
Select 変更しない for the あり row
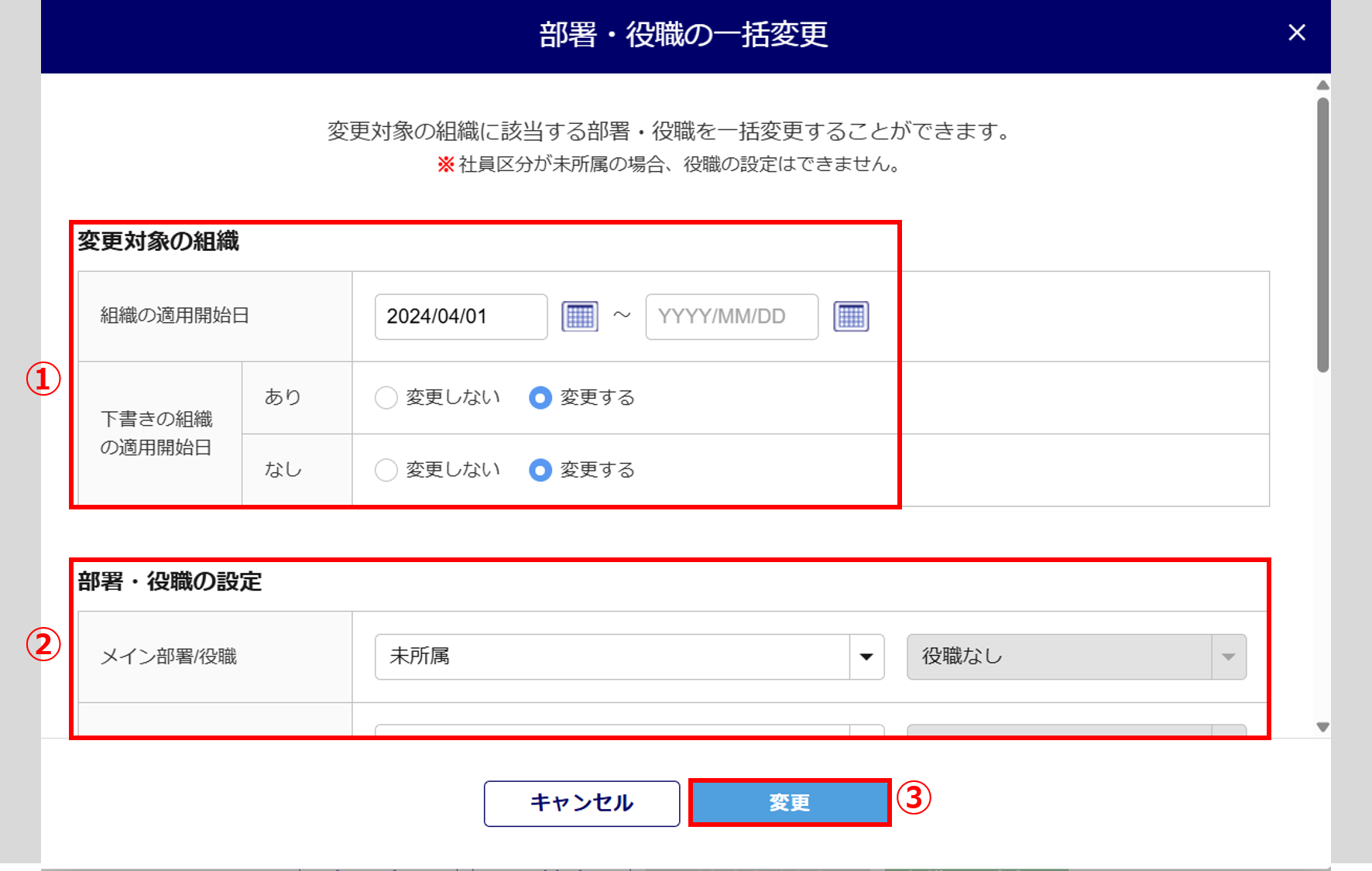click(x=386, y=398)
